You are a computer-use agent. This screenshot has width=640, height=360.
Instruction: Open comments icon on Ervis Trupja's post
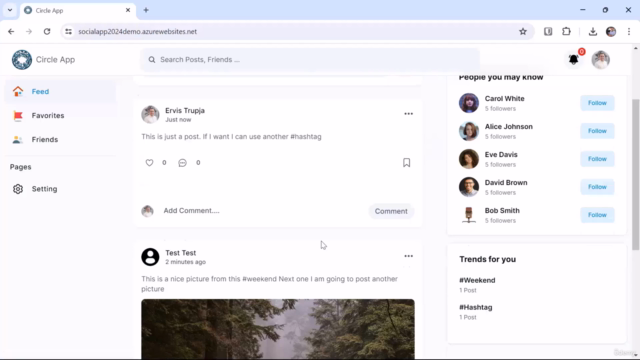pos(182,163)
